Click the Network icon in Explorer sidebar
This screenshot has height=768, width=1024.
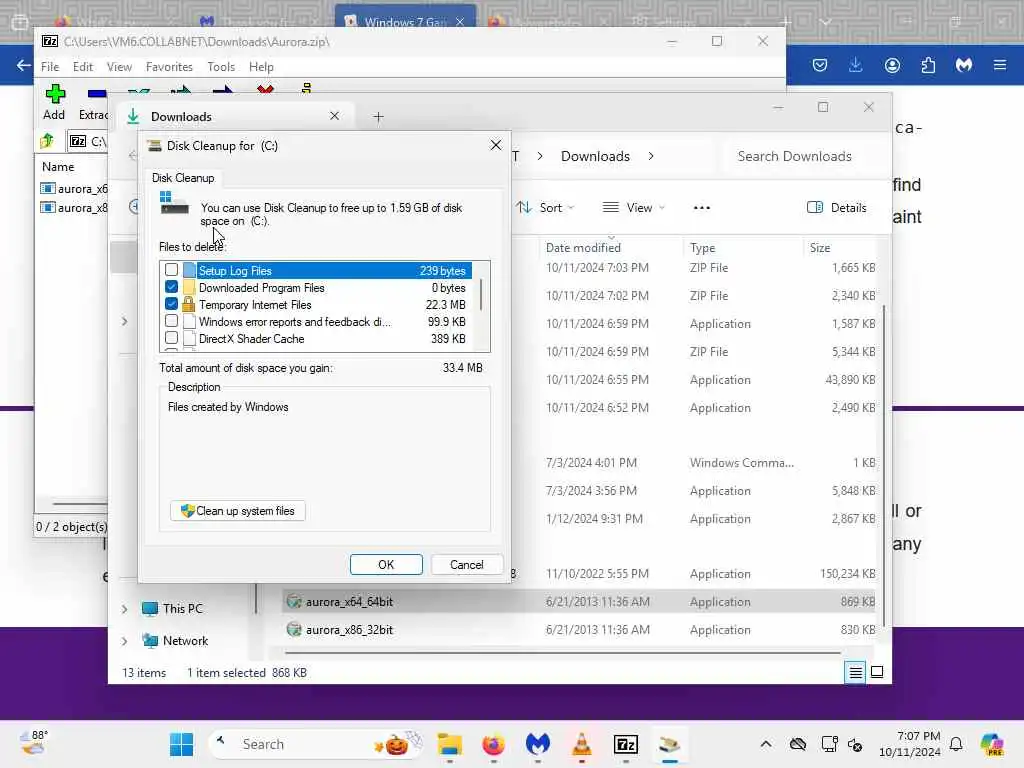[x=150, y=641]
